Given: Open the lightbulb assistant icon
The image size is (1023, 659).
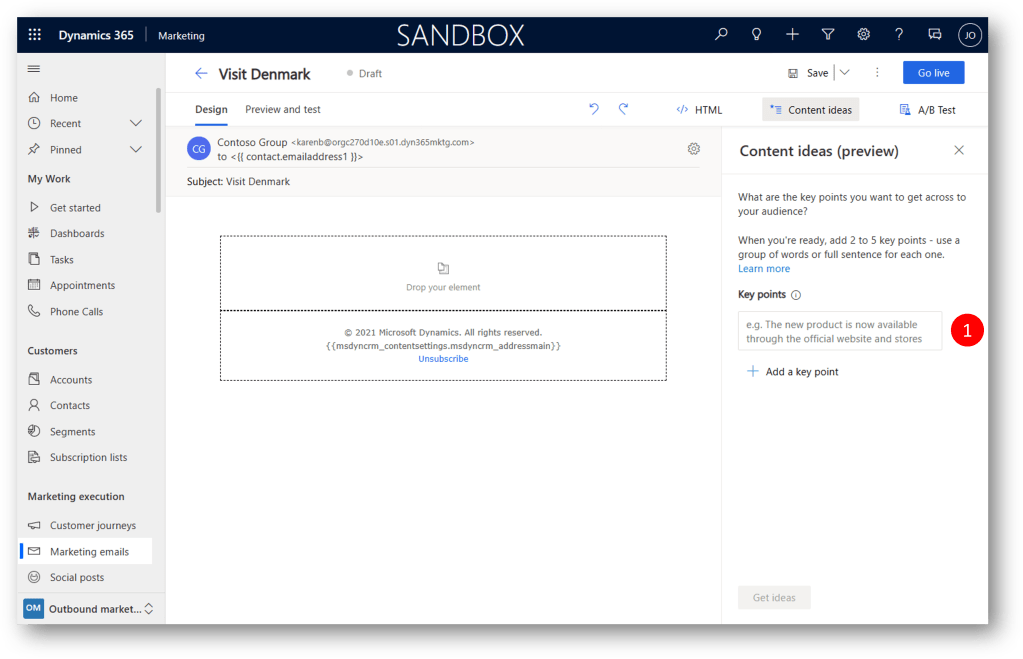Looking at the screenshot, I should 757,35.
